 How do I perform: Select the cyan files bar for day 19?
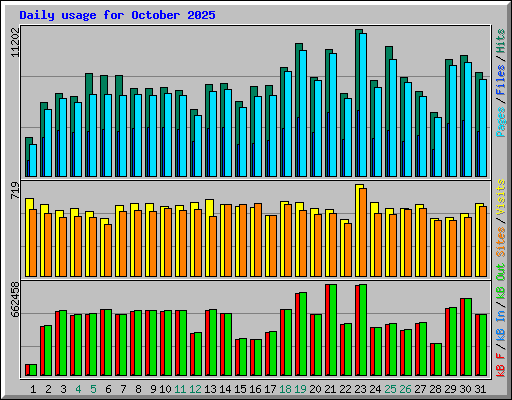(303, 113)
